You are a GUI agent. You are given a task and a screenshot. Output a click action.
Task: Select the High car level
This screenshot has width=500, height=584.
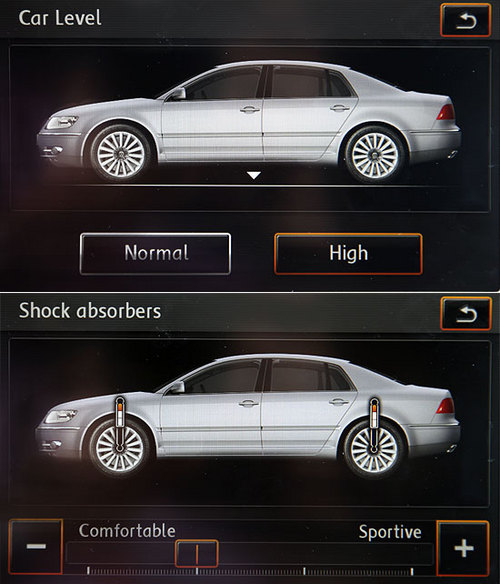(348, 254)
